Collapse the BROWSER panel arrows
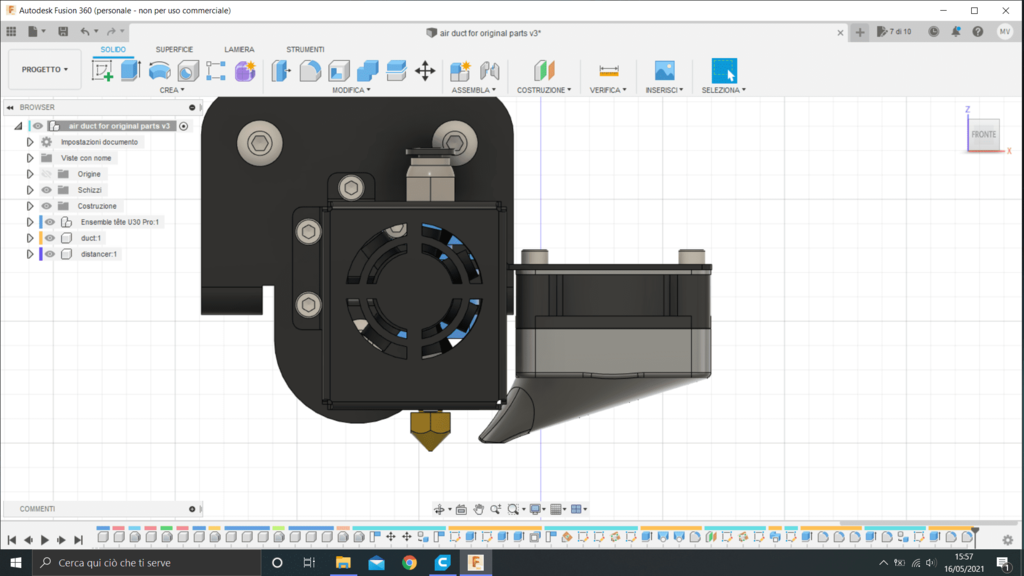The width and height of the screenshot is (1024, 576). pos(10,107)
